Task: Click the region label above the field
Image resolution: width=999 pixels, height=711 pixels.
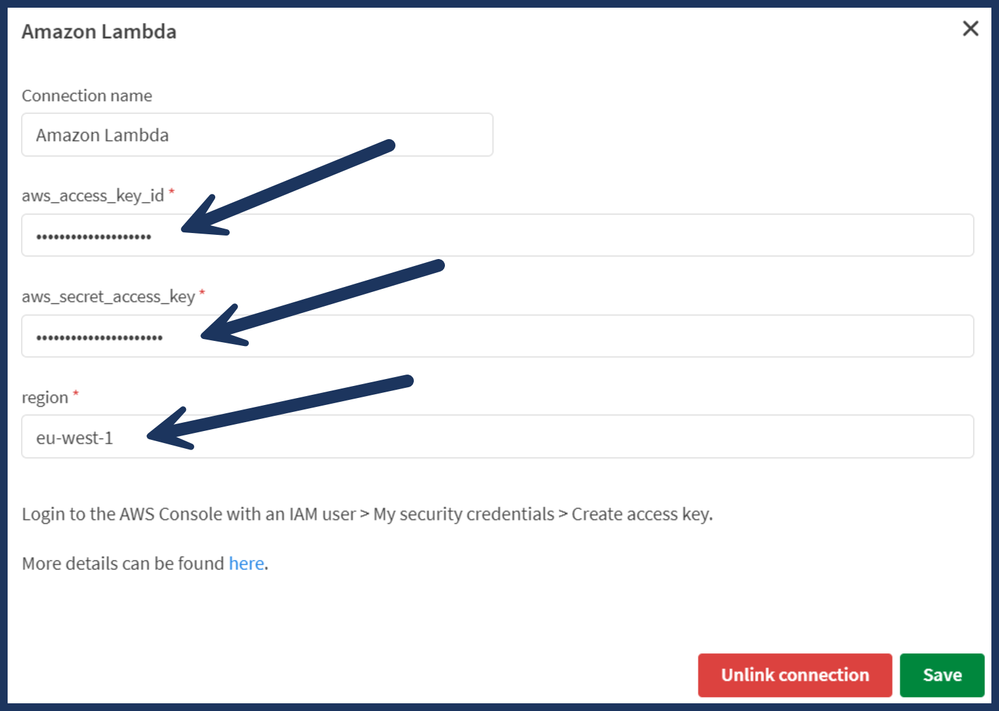Action: 45,397
